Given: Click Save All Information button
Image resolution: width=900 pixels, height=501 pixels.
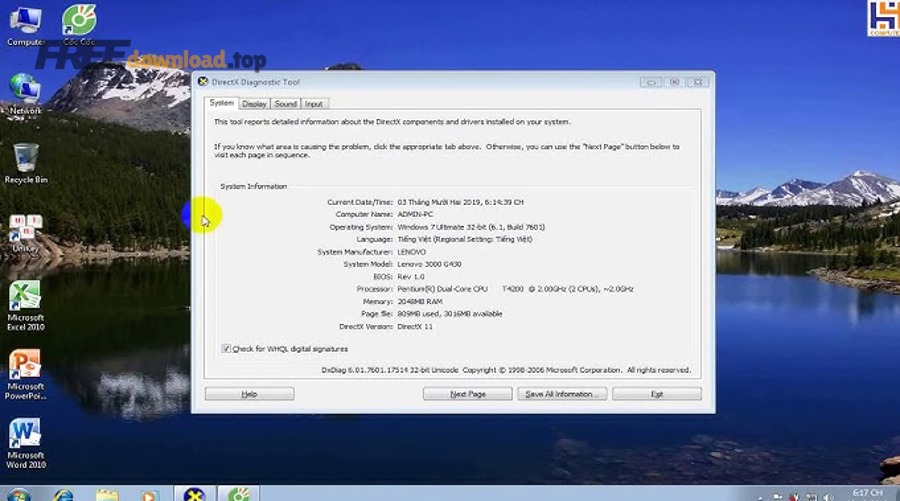Looking at the screenshot, I should click(x=562, y=394).
